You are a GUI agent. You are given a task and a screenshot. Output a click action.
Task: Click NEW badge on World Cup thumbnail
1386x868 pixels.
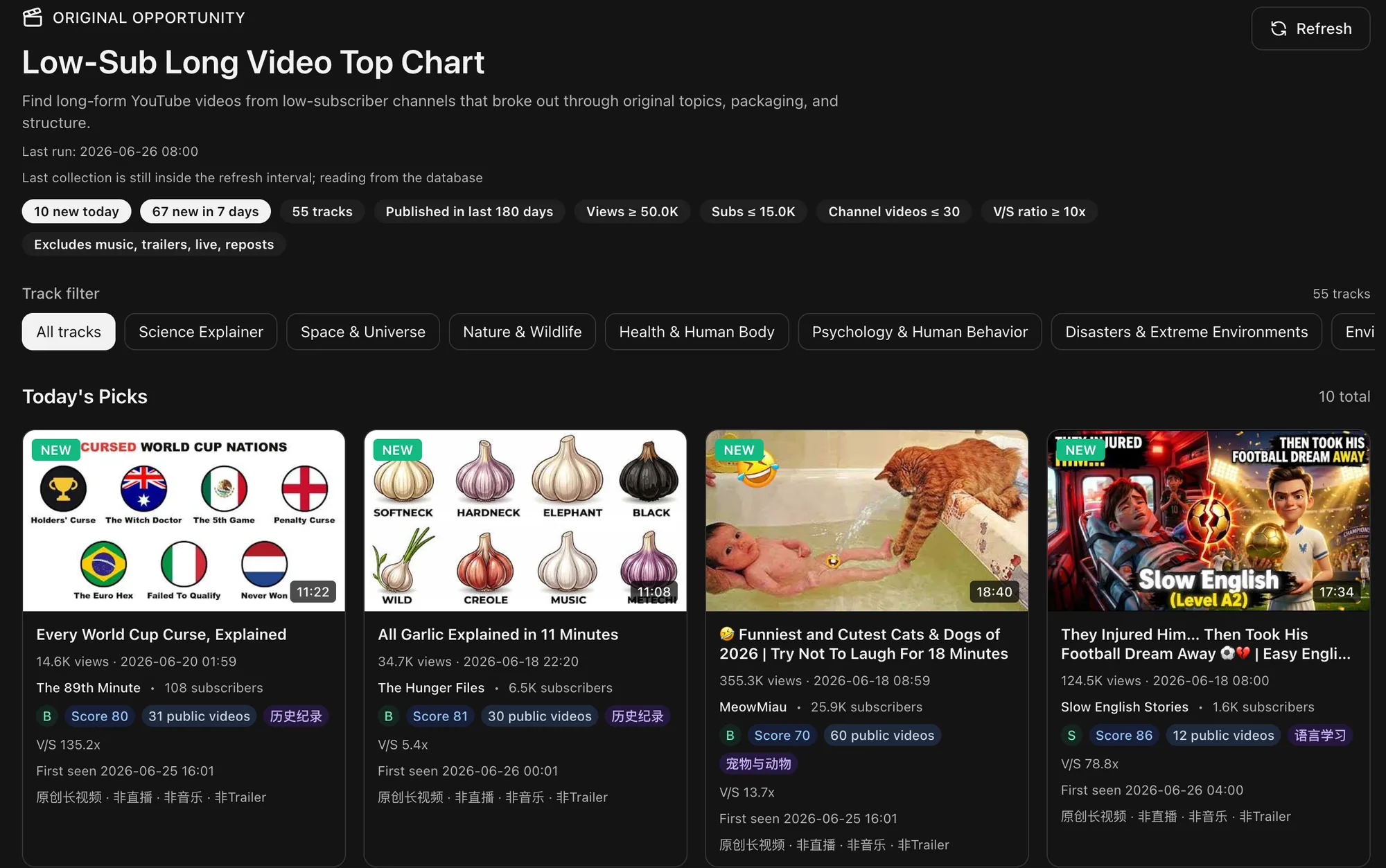click(55, 450)
